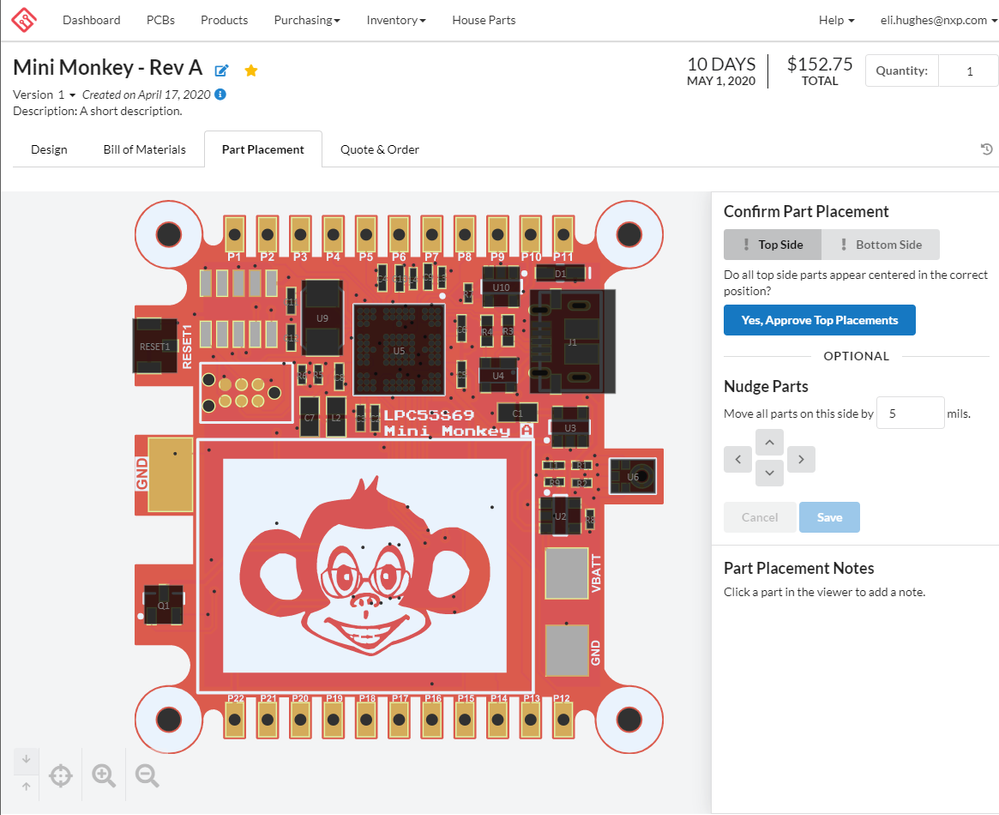
Task: Click the House Parts navigation link
Action: (483, 20)
